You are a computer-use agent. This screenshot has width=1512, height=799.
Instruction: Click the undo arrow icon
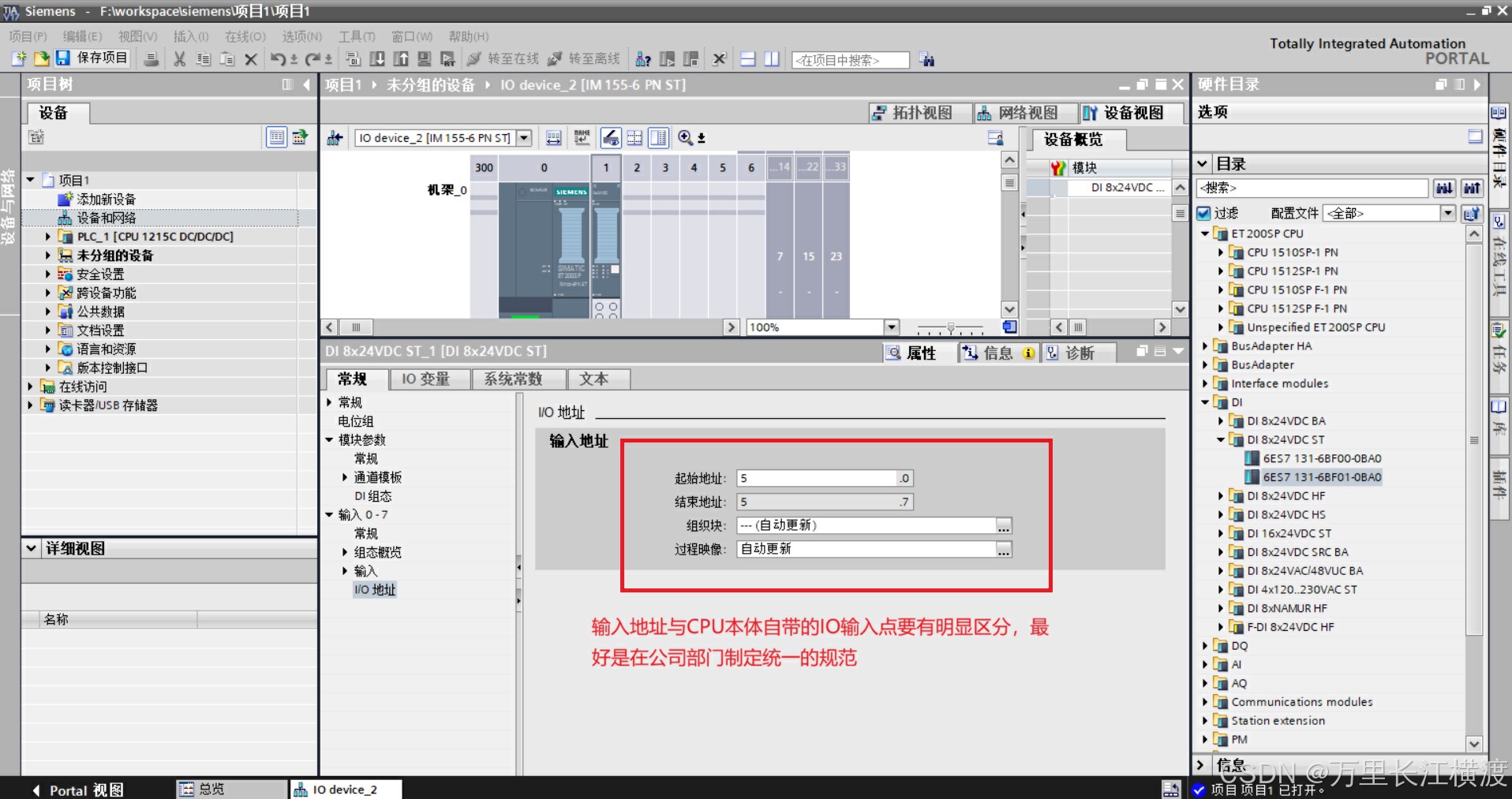pos(278,59)
